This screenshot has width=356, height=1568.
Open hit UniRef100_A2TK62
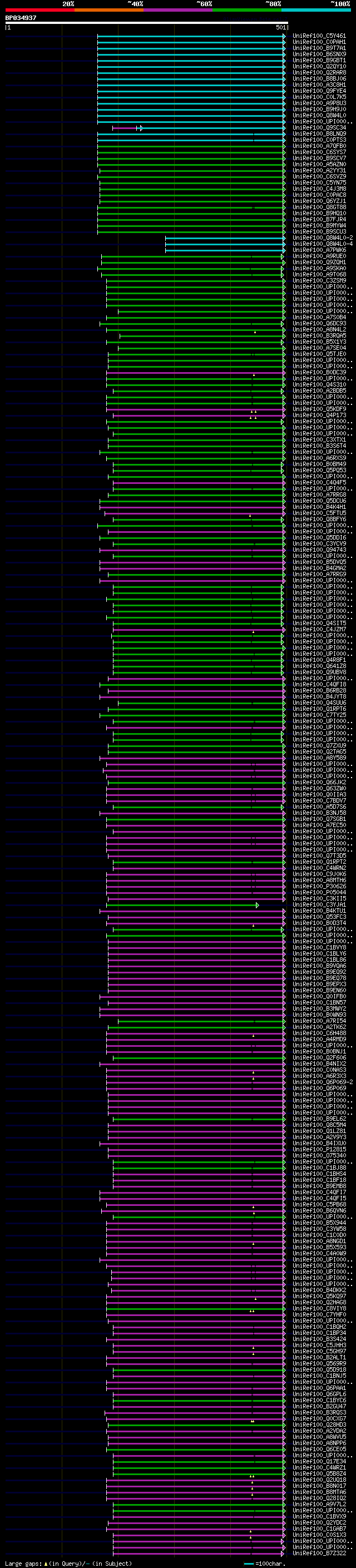(319, 1027)
